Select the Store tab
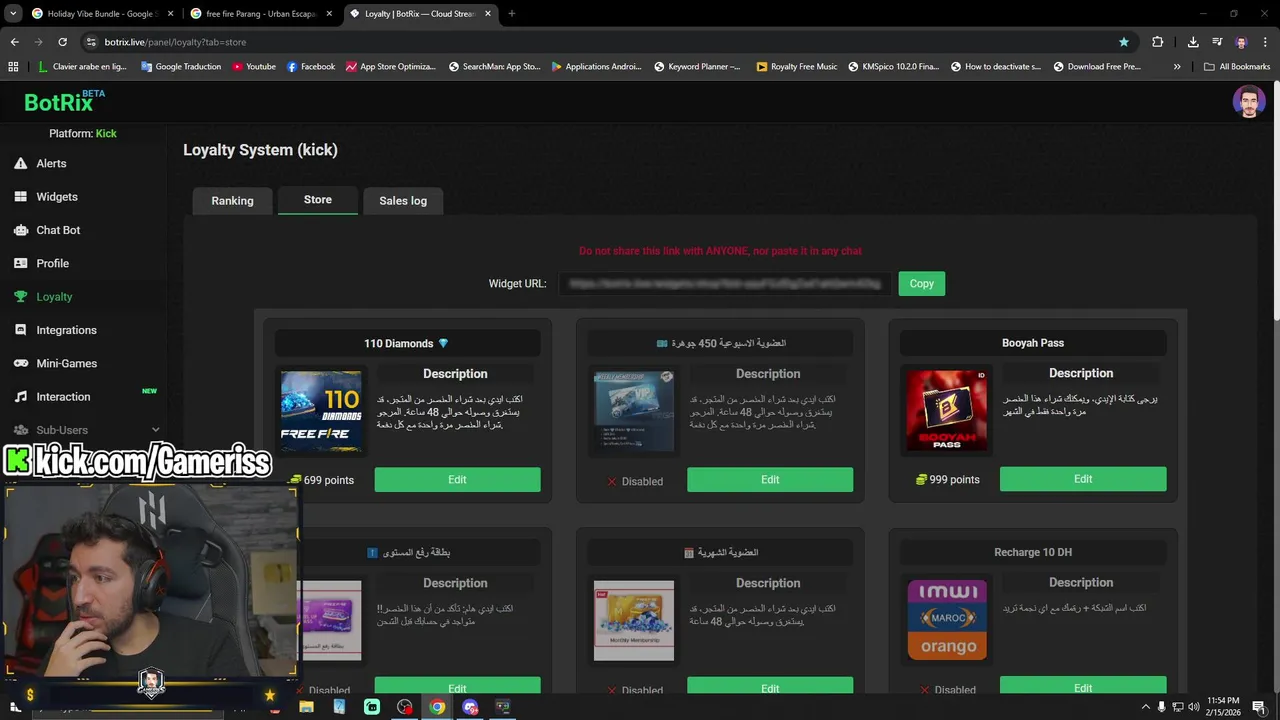Screen dimensions: 1280x720 click(x=318, y=200)
